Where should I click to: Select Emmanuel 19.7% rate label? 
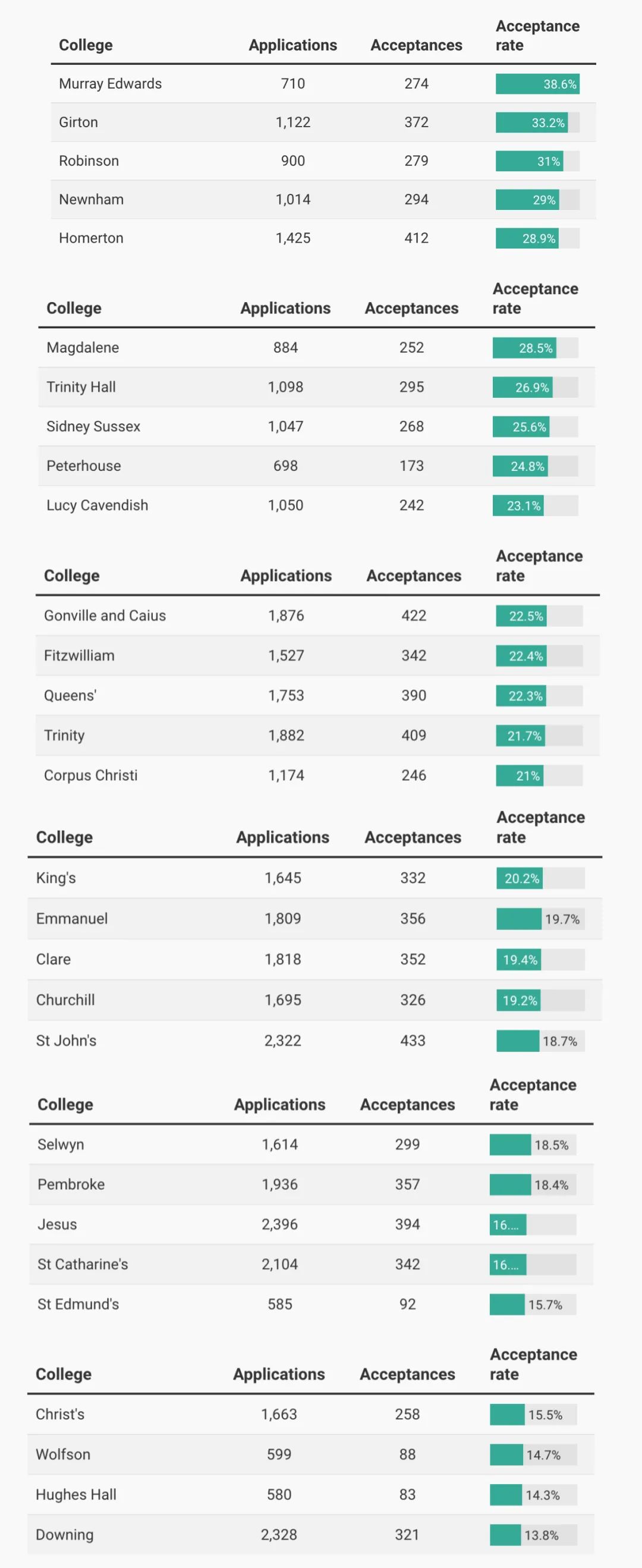point(562,919)
